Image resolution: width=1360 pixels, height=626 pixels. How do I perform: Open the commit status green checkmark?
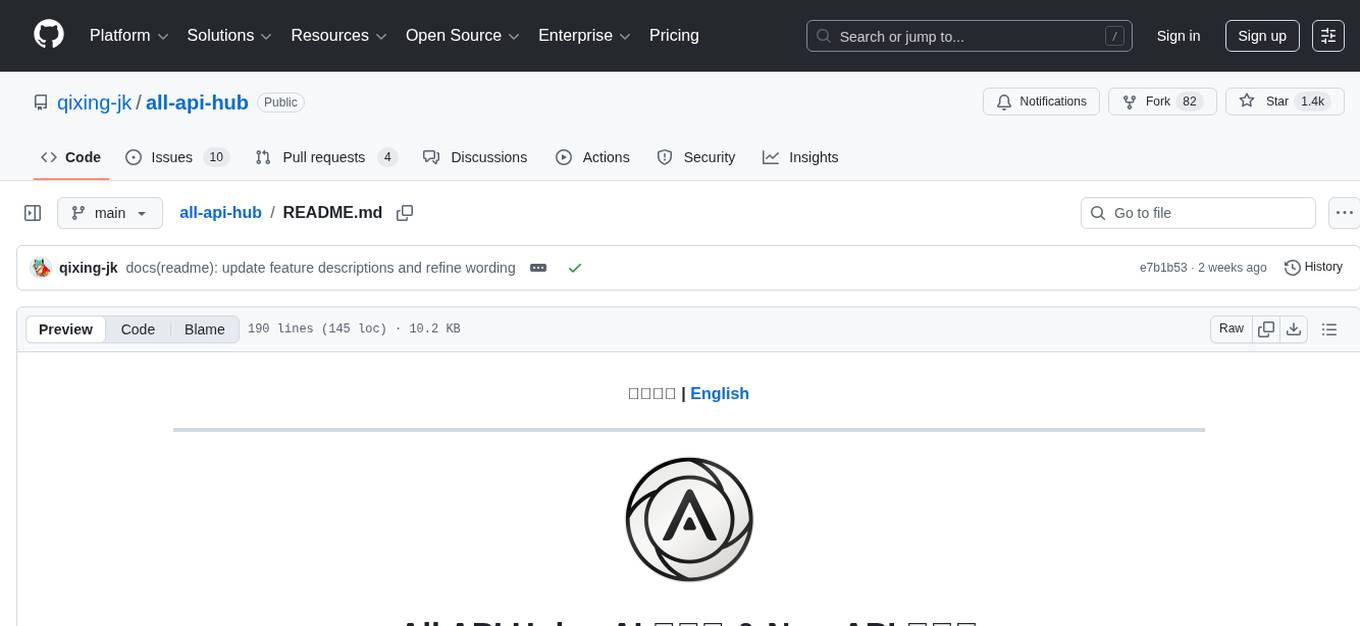575,267
